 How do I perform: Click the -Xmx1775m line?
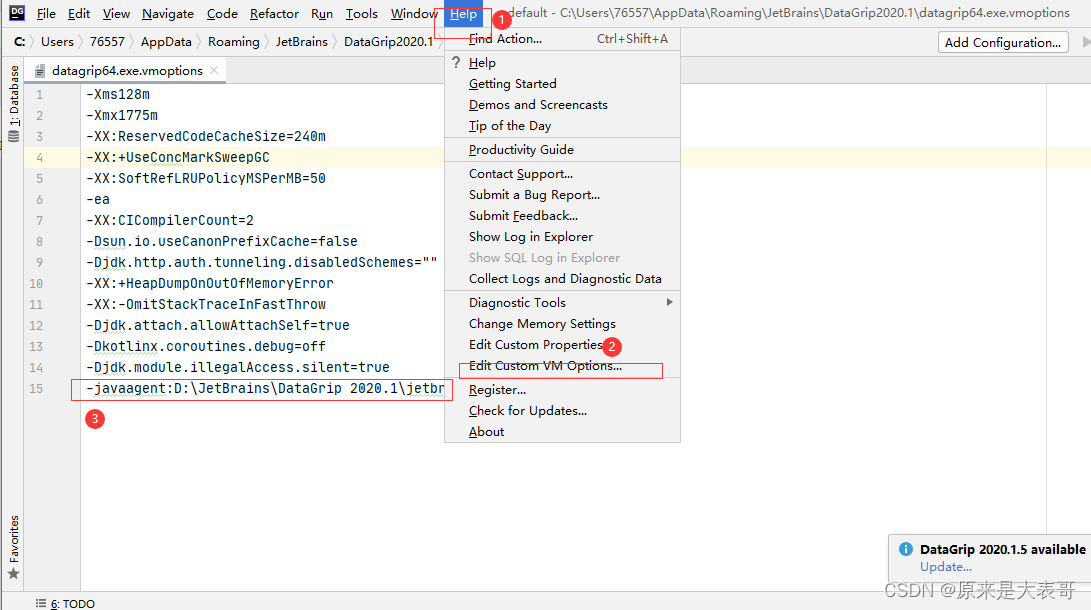[x=122, y=115]
